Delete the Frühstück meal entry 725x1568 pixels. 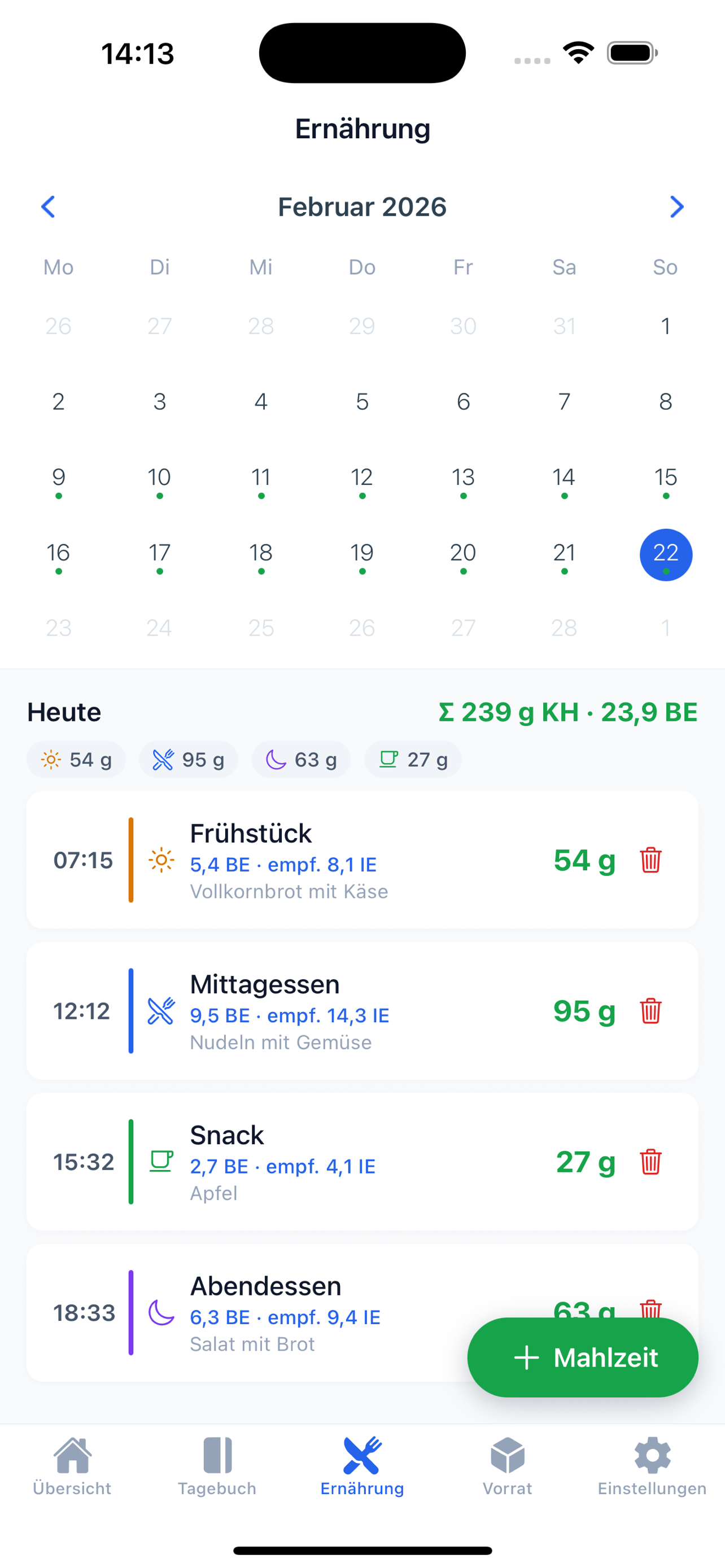[650, 860]
